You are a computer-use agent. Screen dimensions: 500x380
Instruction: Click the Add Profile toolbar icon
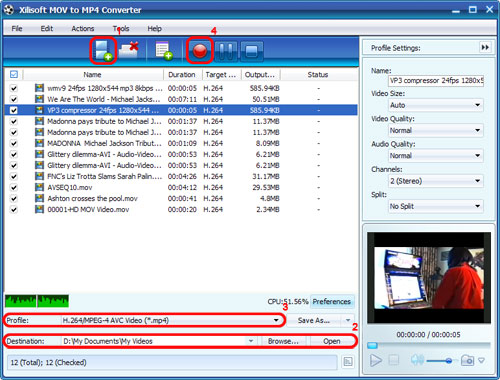(x=164, y=51)
